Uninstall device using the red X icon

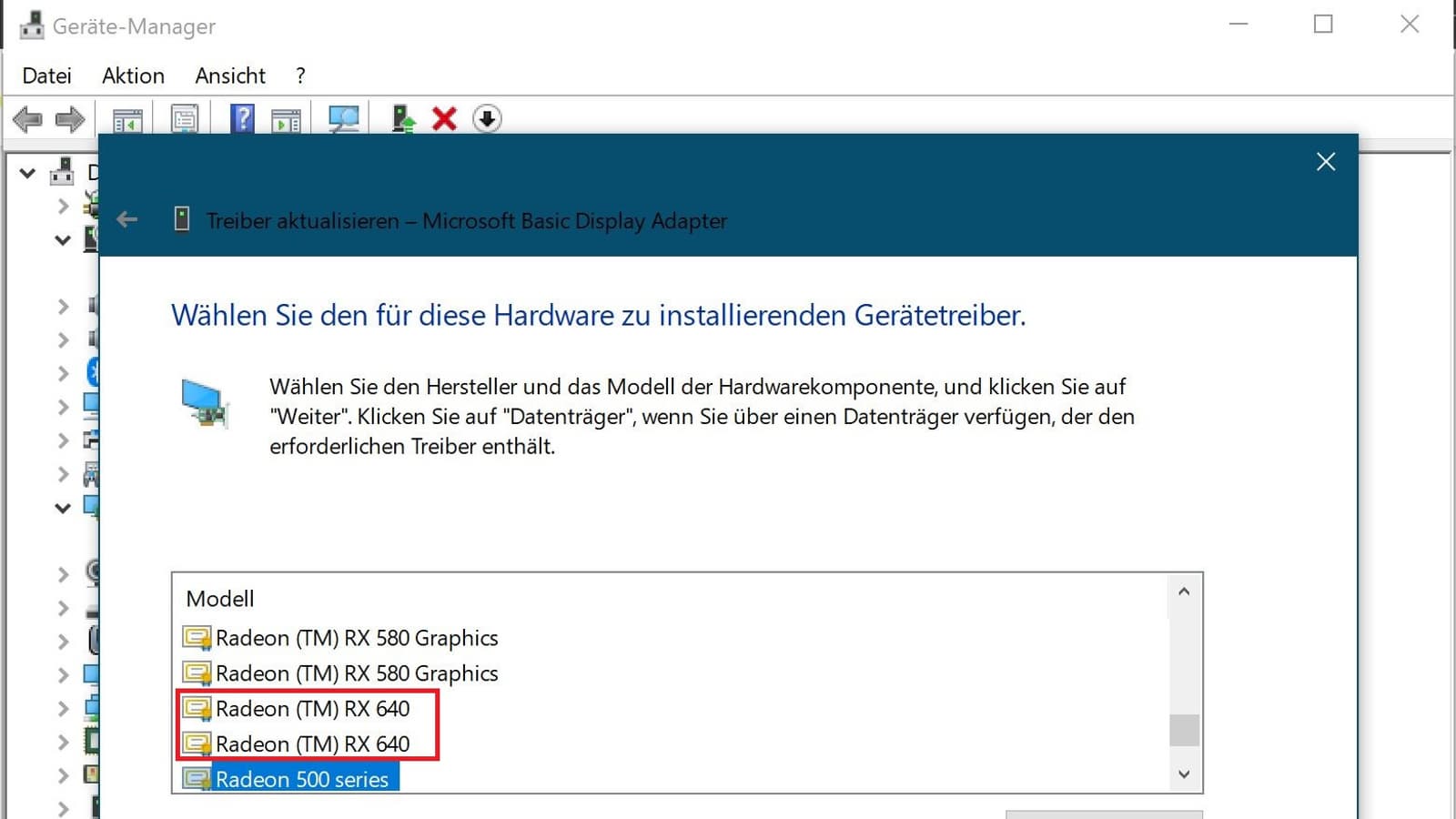point(444,119)
